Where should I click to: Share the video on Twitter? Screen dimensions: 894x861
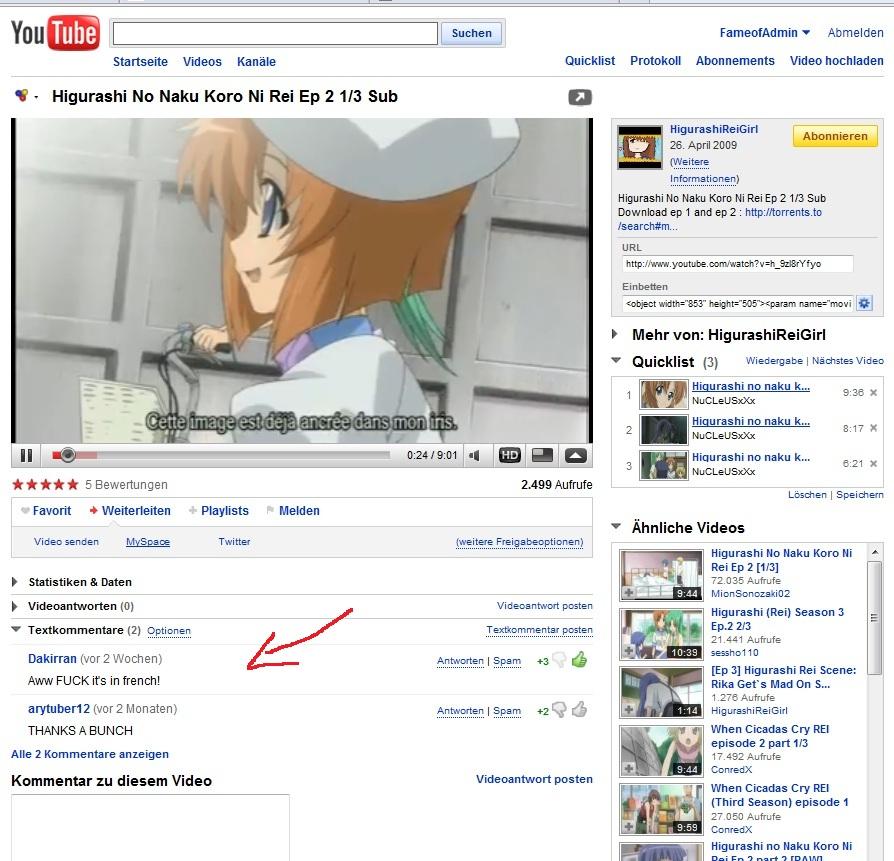pos(234,542)
